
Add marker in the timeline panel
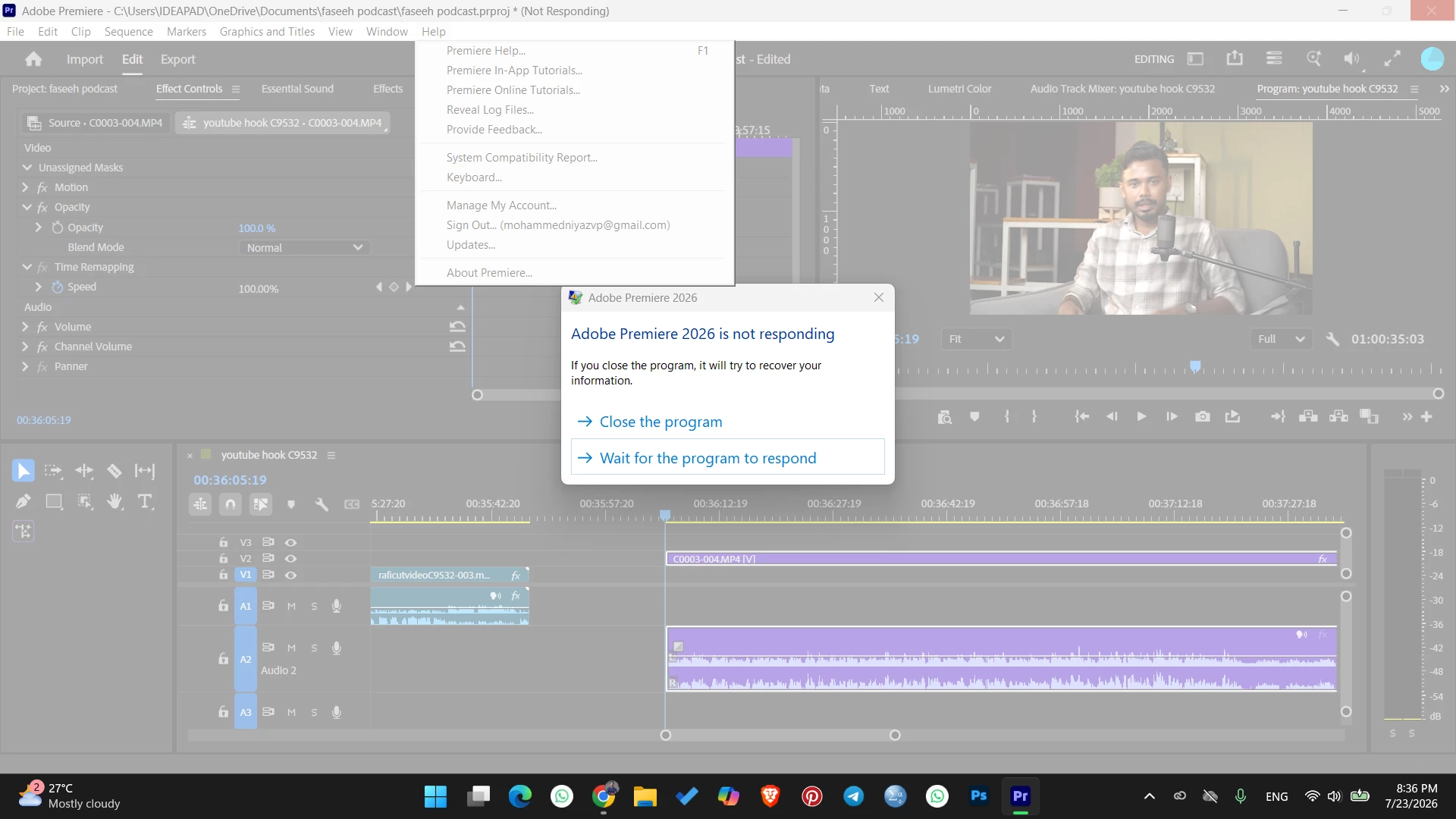coord(291,504)
